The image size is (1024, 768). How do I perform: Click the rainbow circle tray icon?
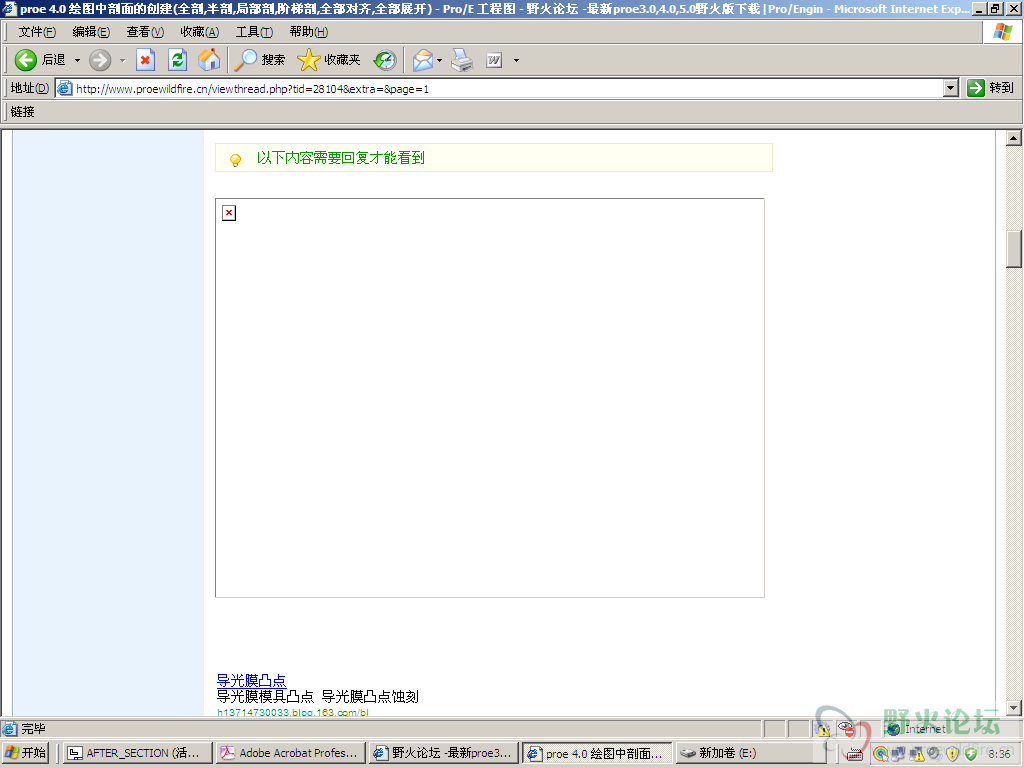[880, 754]
